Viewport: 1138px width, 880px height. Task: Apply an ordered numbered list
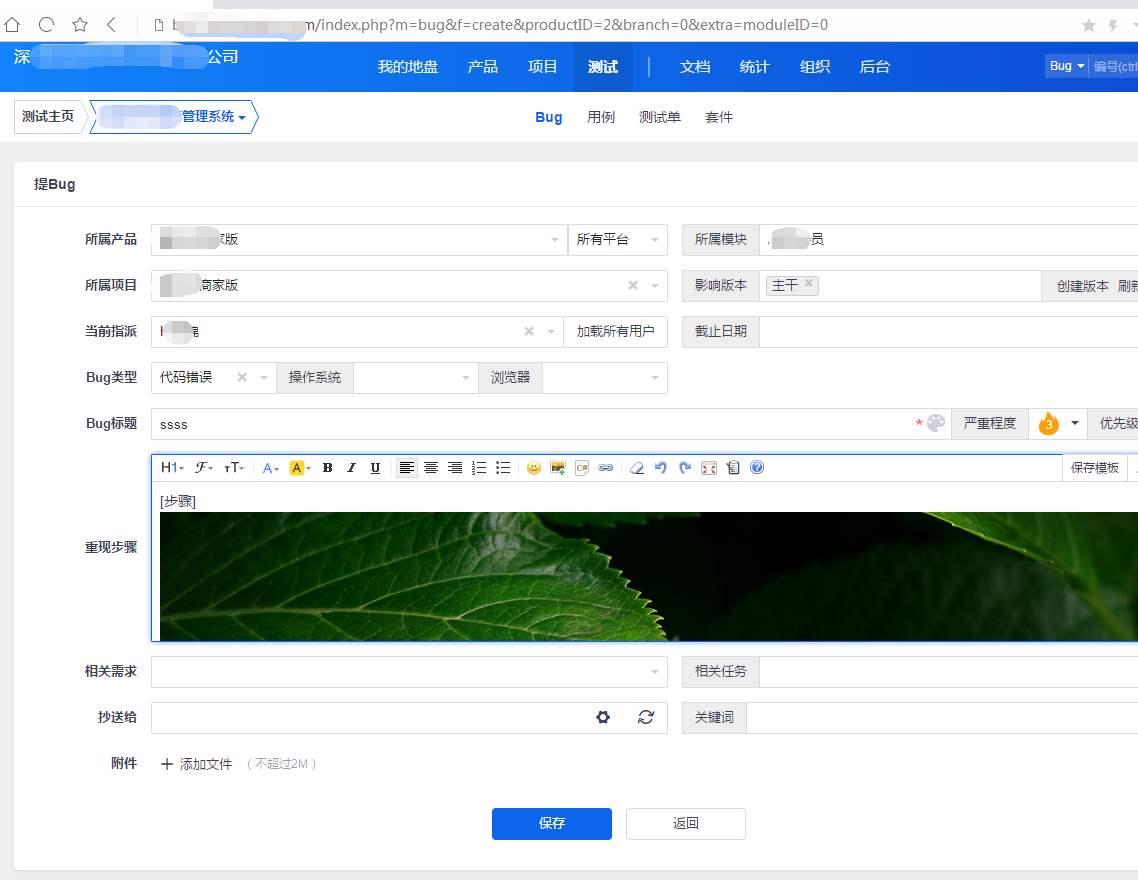coord(479,468)
